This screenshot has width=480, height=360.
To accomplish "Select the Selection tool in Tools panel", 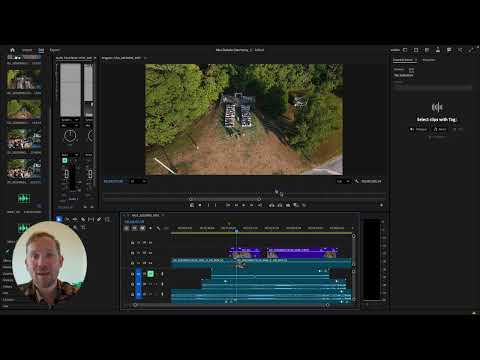I will (x=59, y=219).
